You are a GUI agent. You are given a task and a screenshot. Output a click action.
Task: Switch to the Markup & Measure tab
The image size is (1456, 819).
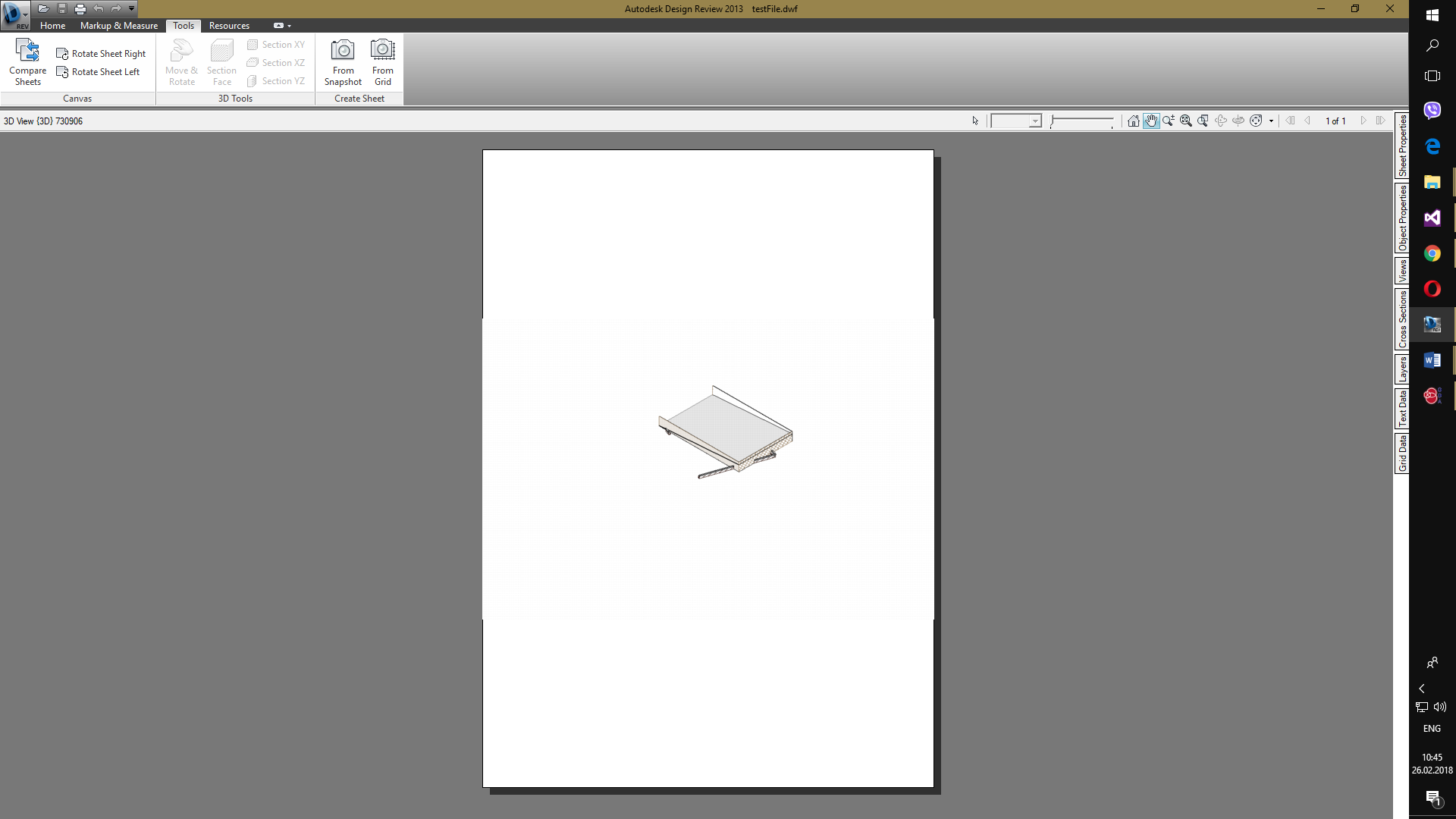118,25
